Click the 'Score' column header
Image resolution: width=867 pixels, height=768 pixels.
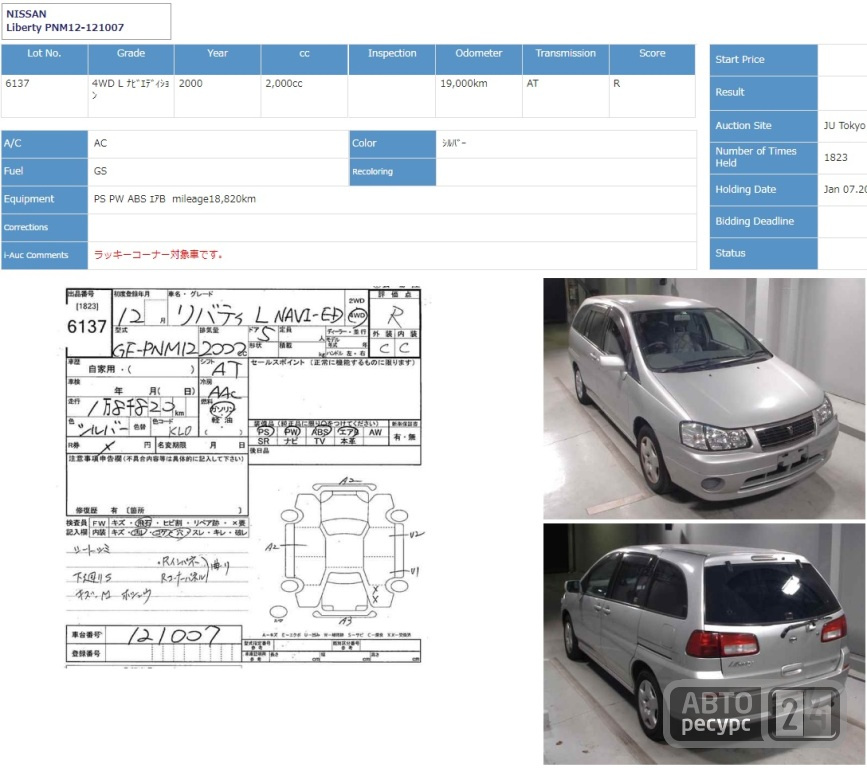652,60
